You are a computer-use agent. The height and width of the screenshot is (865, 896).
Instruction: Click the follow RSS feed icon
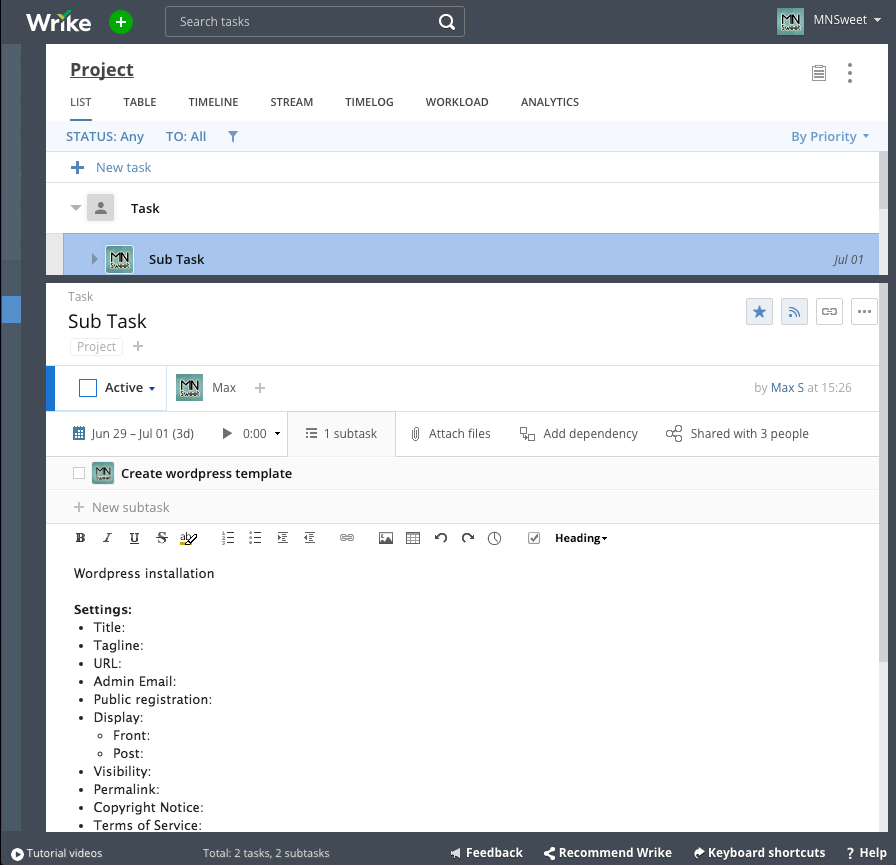tap(794, 312)
